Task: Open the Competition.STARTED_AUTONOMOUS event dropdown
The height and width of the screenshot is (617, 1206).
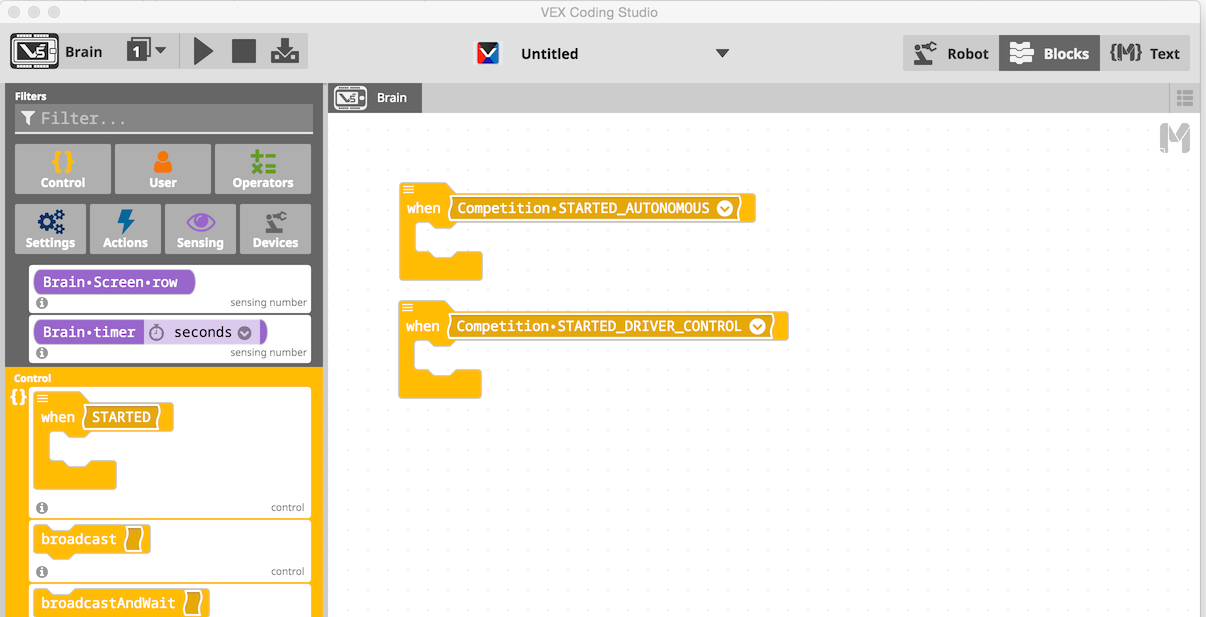Action: [x=725, y=209]
